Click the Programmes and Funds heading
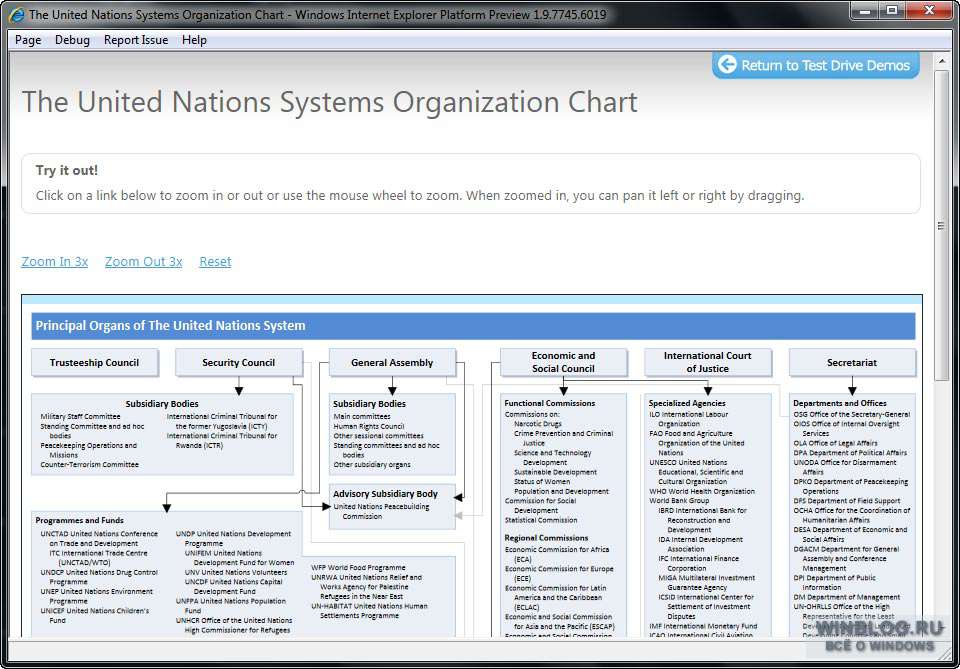This screenshot has height=669, width=960. click(80, 520)
